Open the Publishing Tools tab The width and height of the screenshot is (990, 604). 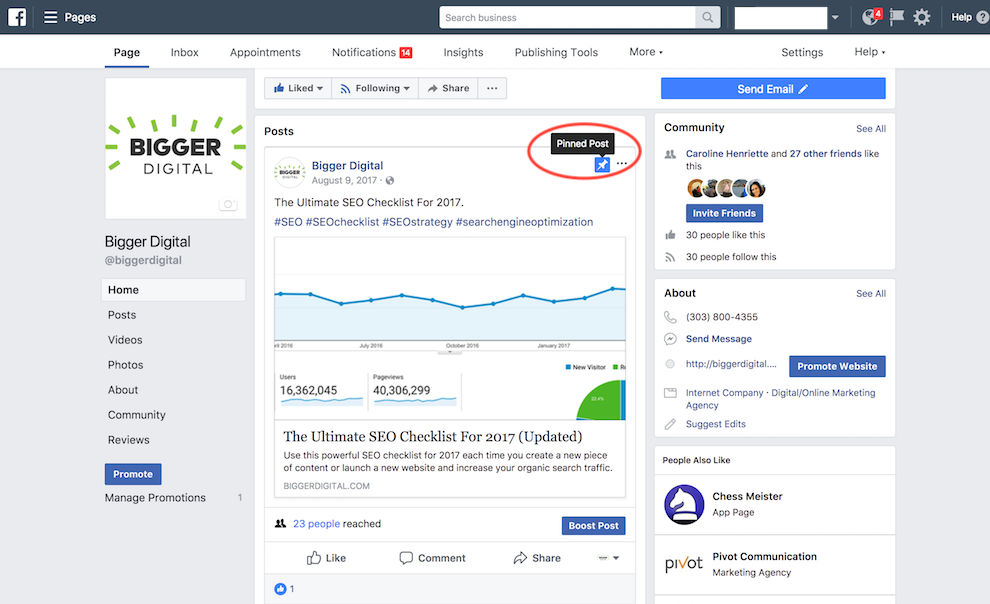(556, 52)
